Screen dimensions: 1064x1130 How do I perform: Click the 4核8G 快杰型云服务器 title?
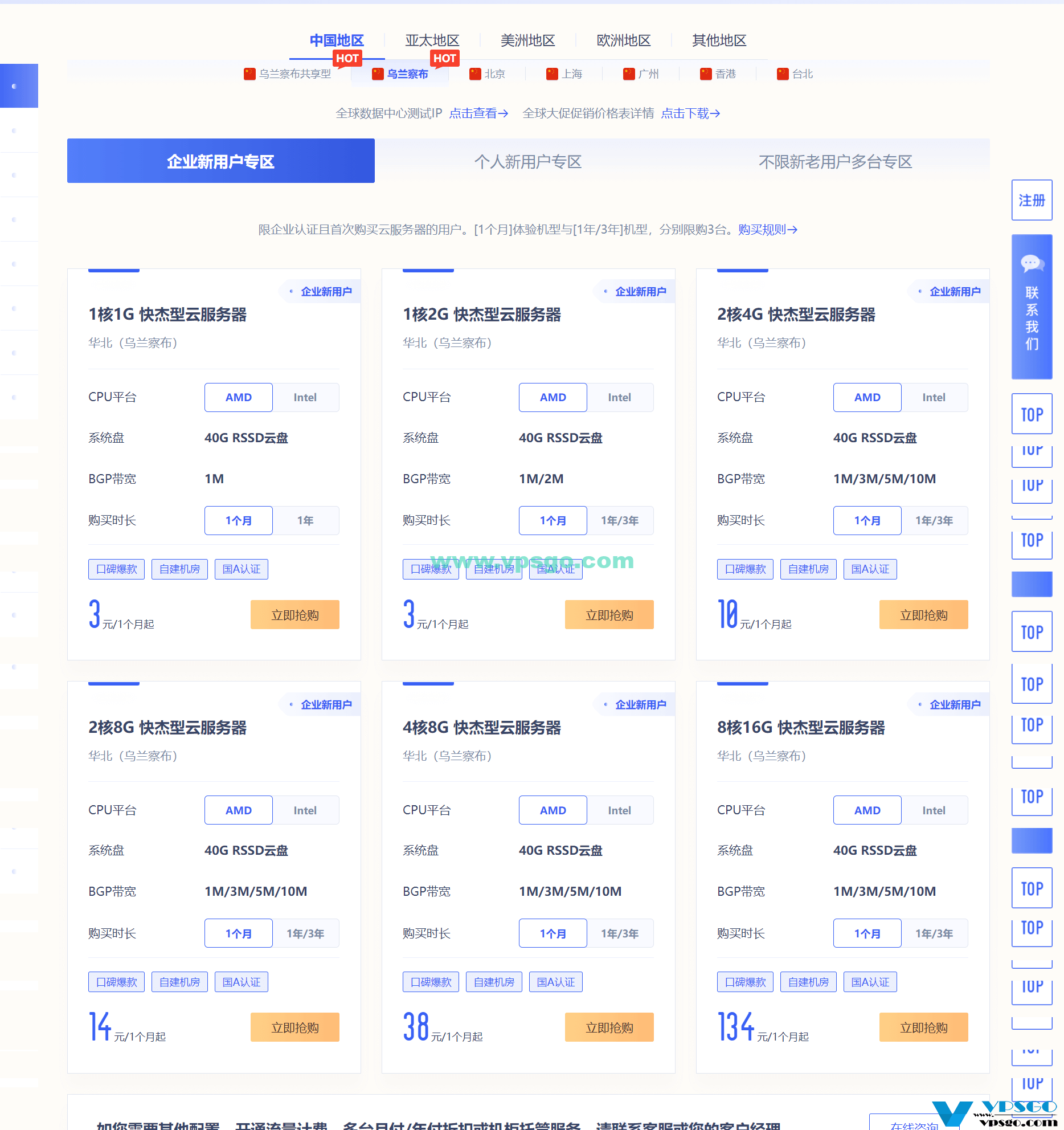(482, 728)
